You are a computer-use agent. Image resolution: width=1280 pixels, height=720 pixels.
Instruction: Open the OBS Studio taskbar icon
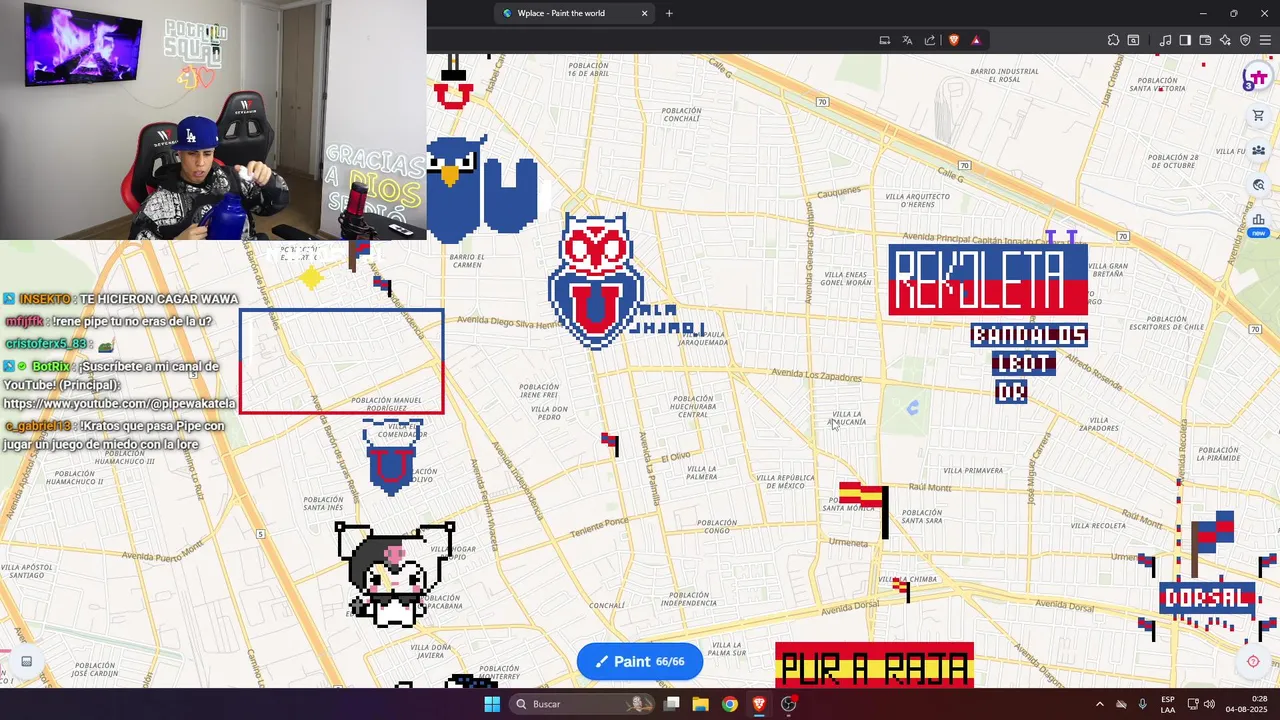tap(788, 704)
